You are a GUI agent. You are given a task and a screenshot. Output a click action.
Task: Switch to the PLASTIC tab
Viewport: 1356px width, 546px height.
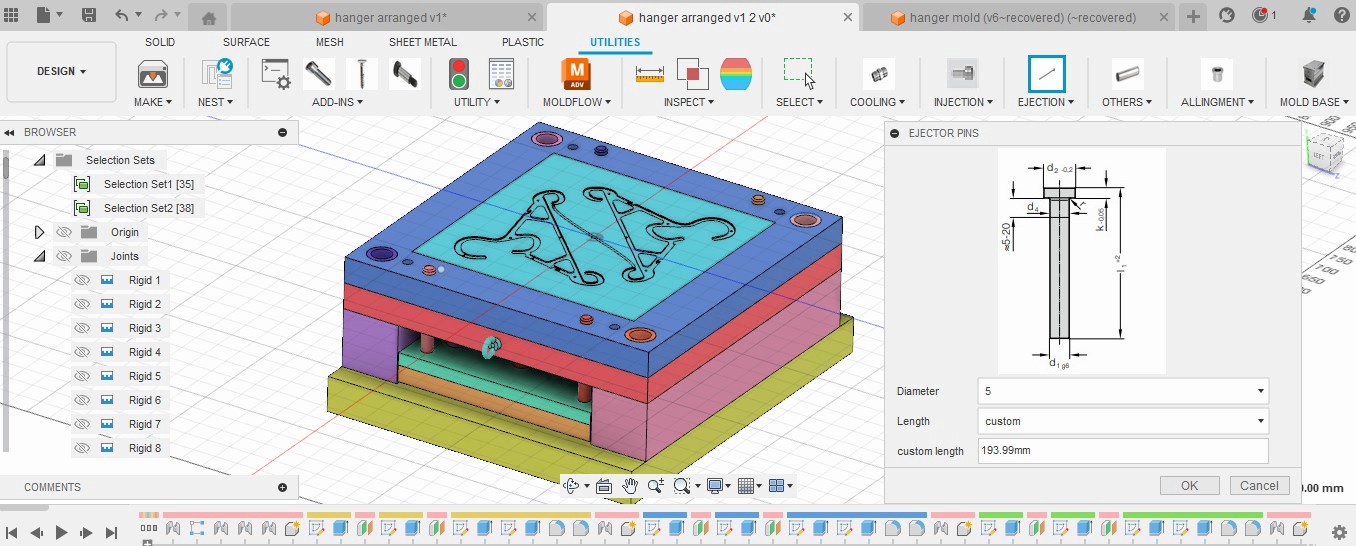pos(523,42)
